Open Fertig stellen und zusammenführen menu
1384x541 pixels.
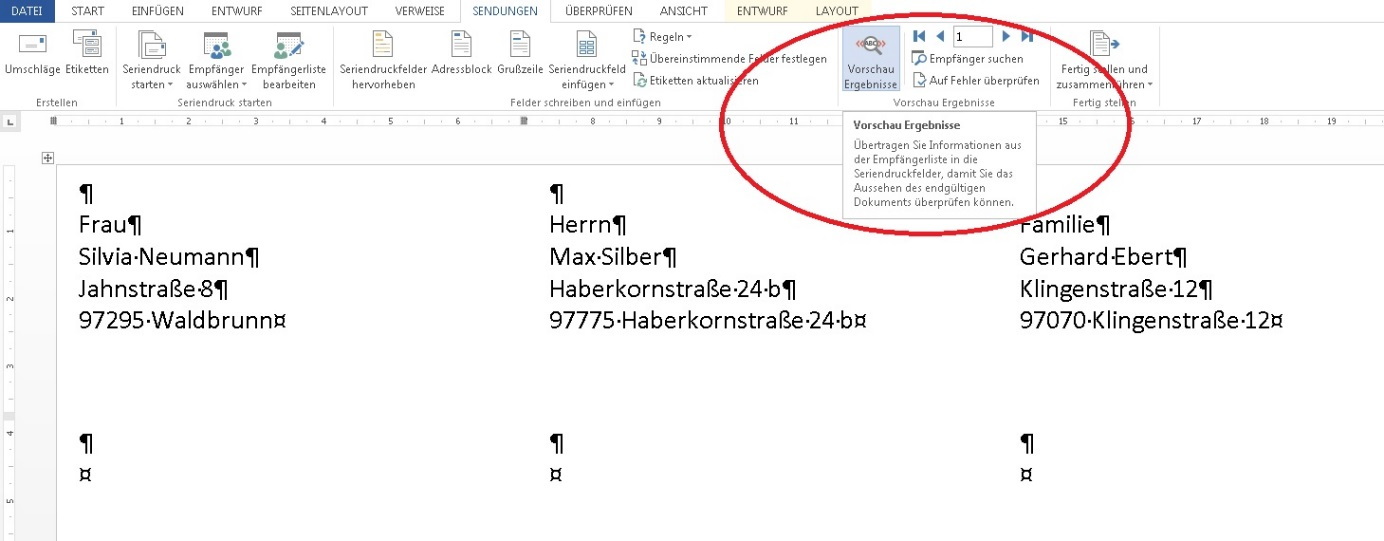coord(1103,60)
